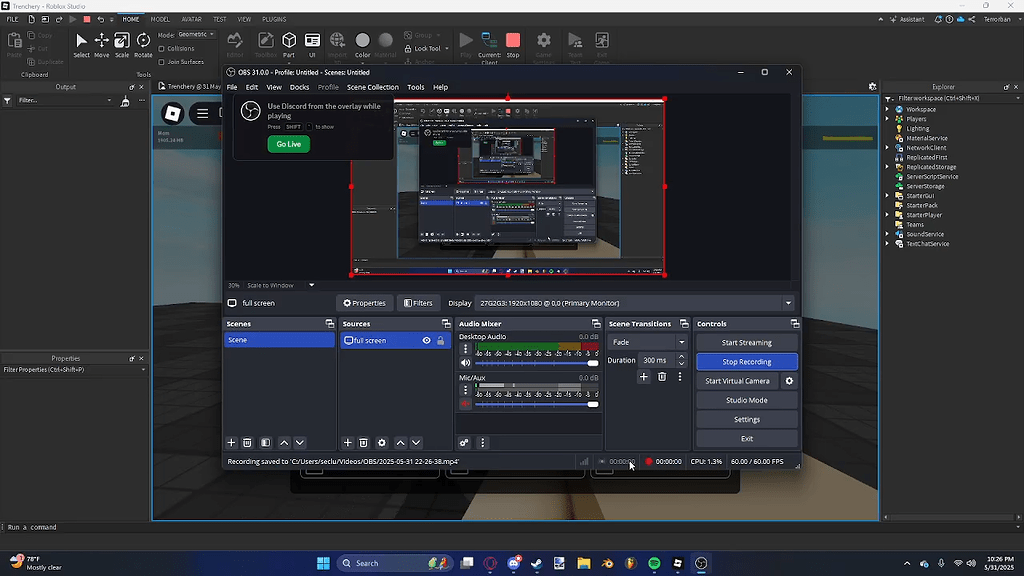Open scene filters icon in Scenes dock
This screenshot has height=576, width=1024.
coord(266,443)
